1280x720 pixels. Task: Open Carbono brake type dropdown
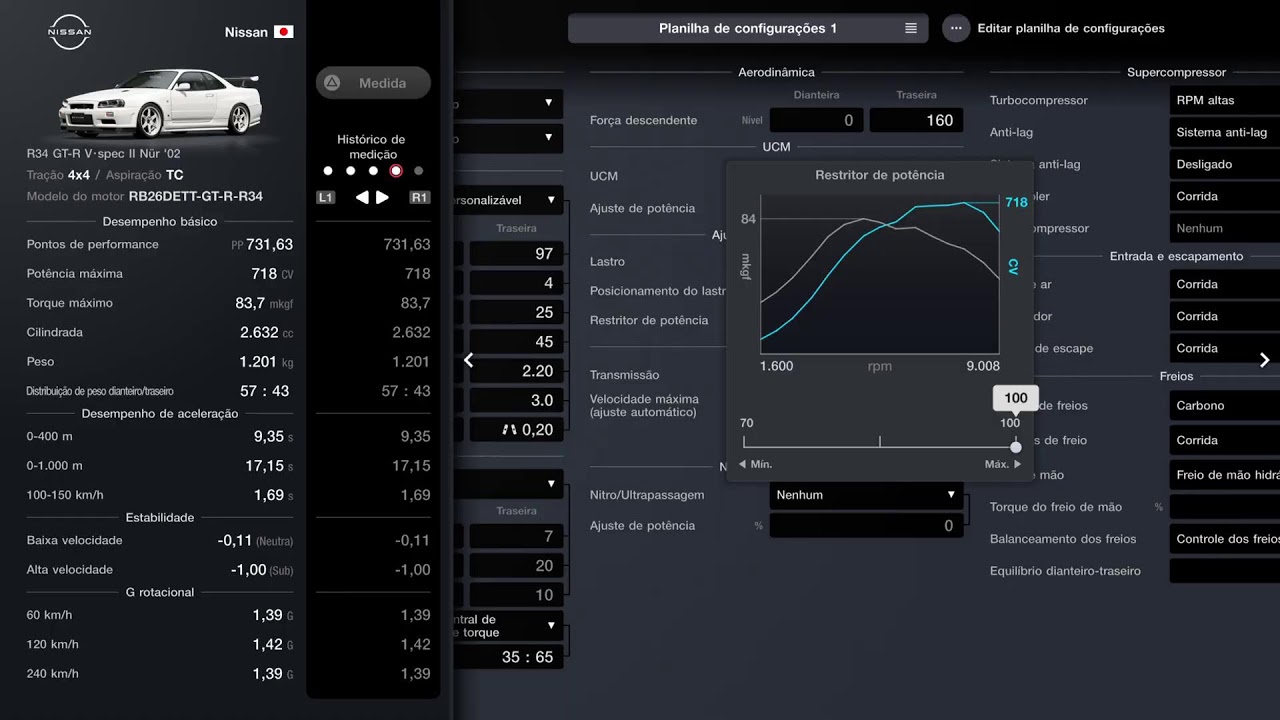1224,405
